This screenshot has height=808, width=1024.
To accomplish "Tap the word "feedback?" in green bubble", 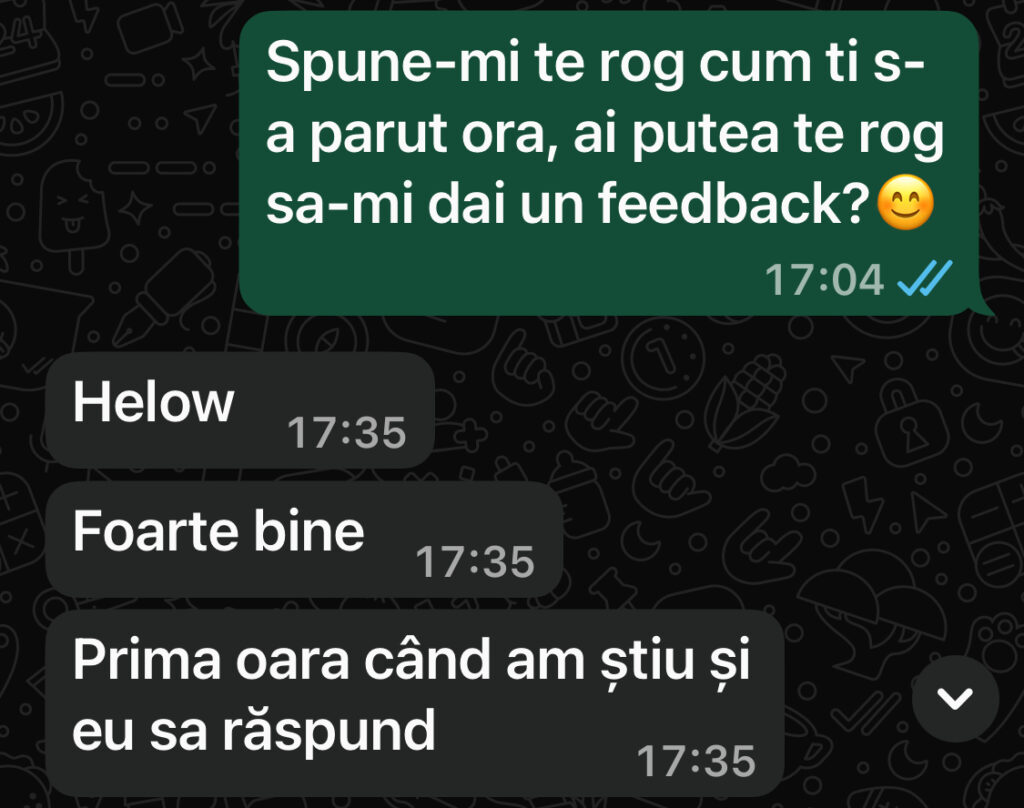I will 733,203.
